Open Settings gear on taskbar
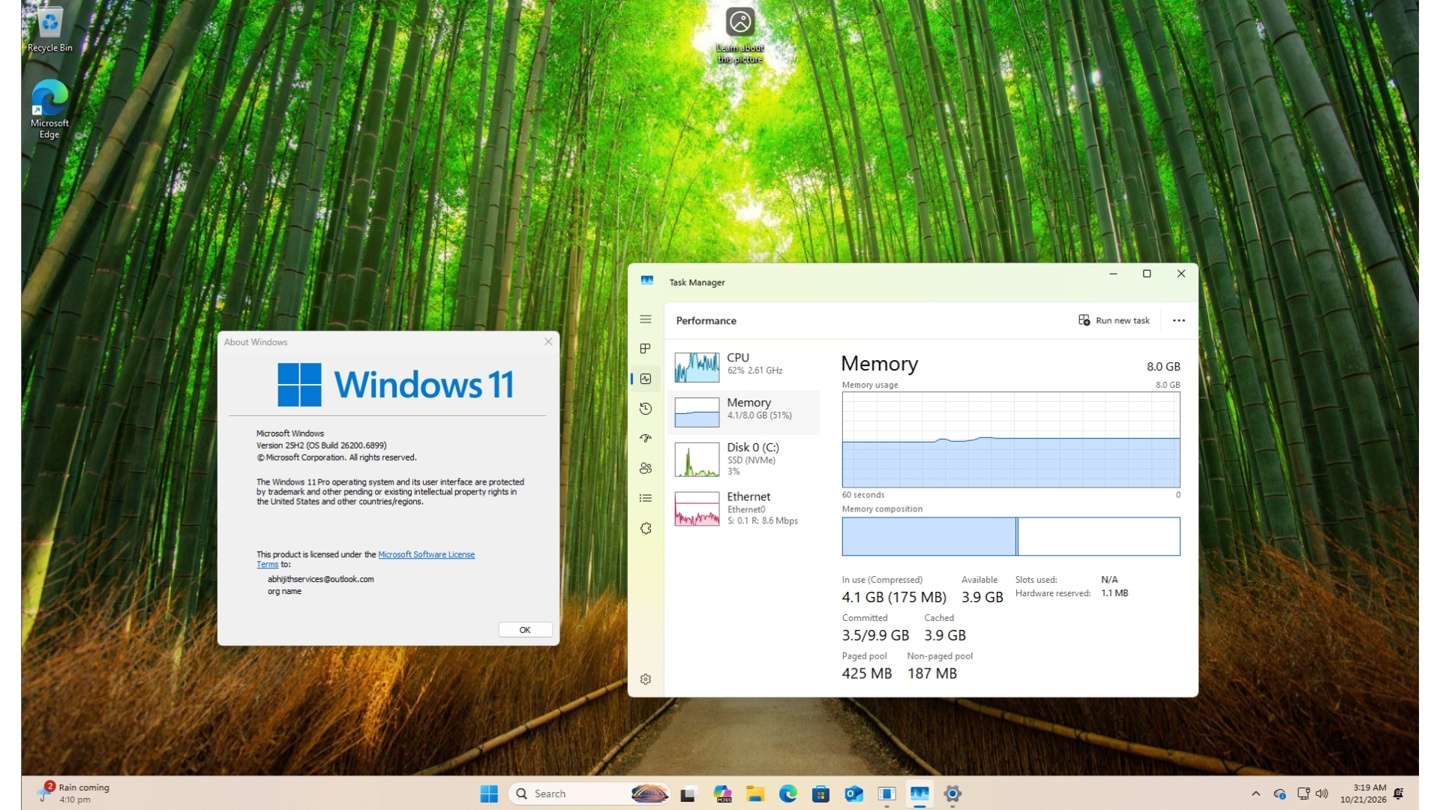This screenshot has width=1440, height=810. coord(952,794)
